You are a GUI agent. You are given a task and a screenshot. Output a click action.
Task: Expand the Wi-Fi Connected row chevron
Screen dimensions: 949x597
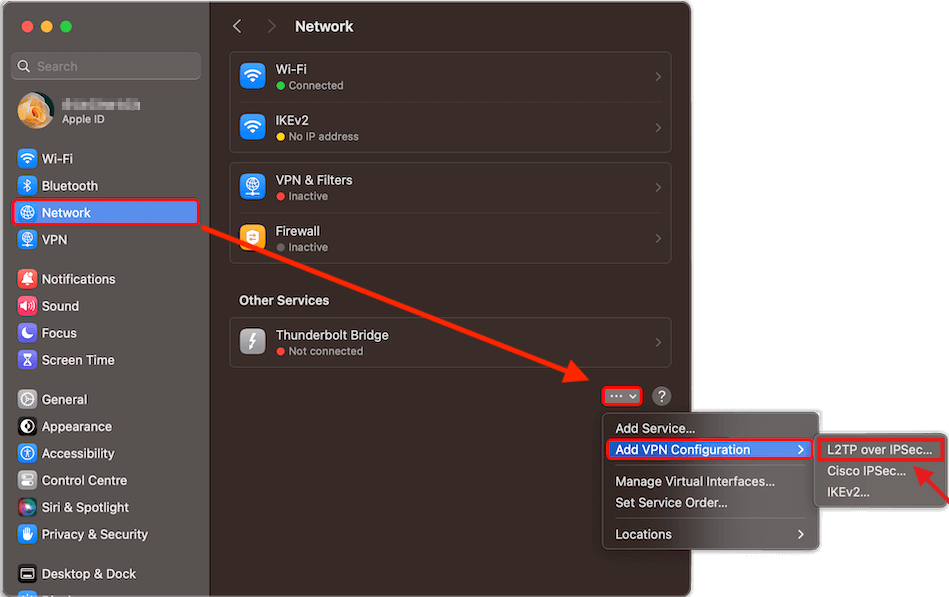click(x=657, y=77)
